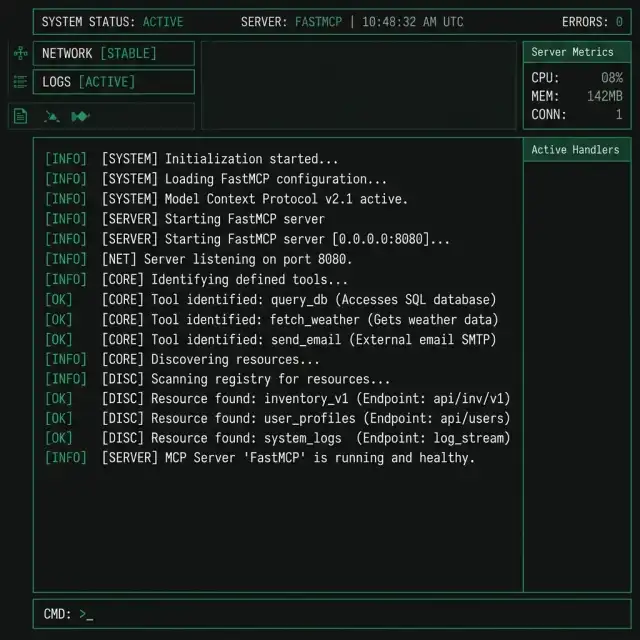Select log line 'Initialization started...'
640x640 pixels.
point(192,159)
